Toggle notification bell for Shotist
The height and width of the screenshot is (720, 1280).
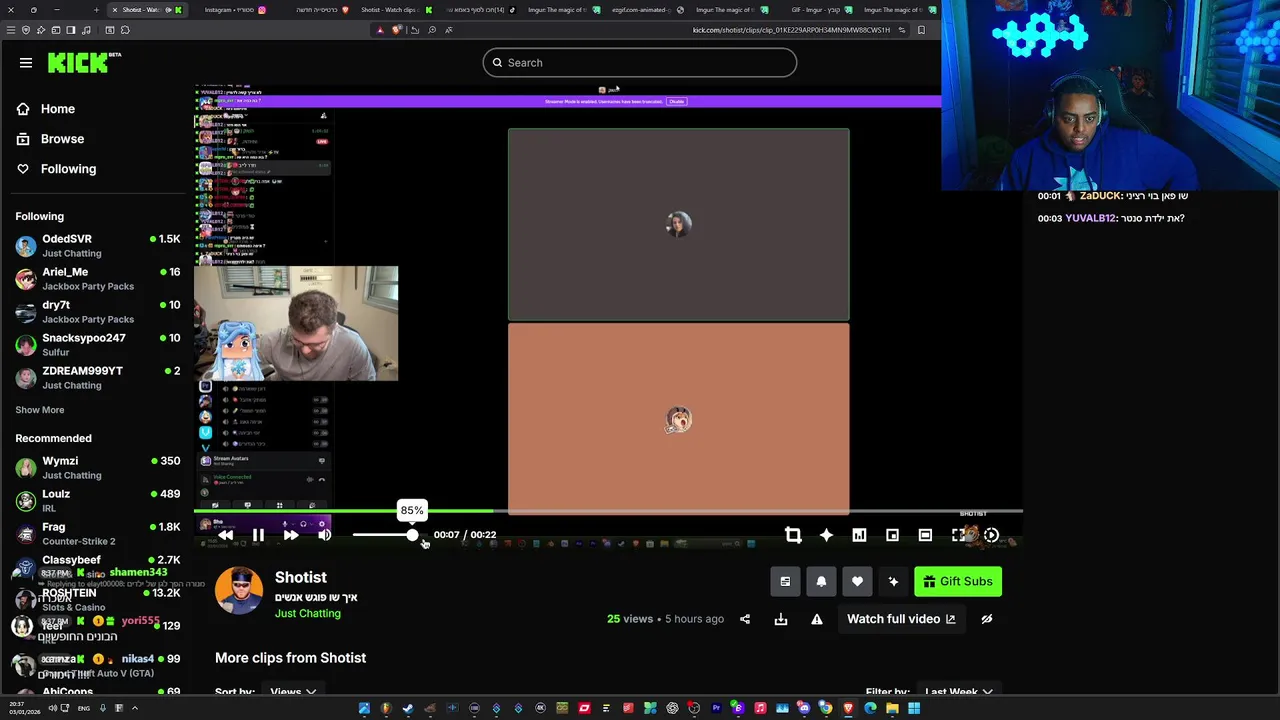pyautogui.click(x=821, y=581)
